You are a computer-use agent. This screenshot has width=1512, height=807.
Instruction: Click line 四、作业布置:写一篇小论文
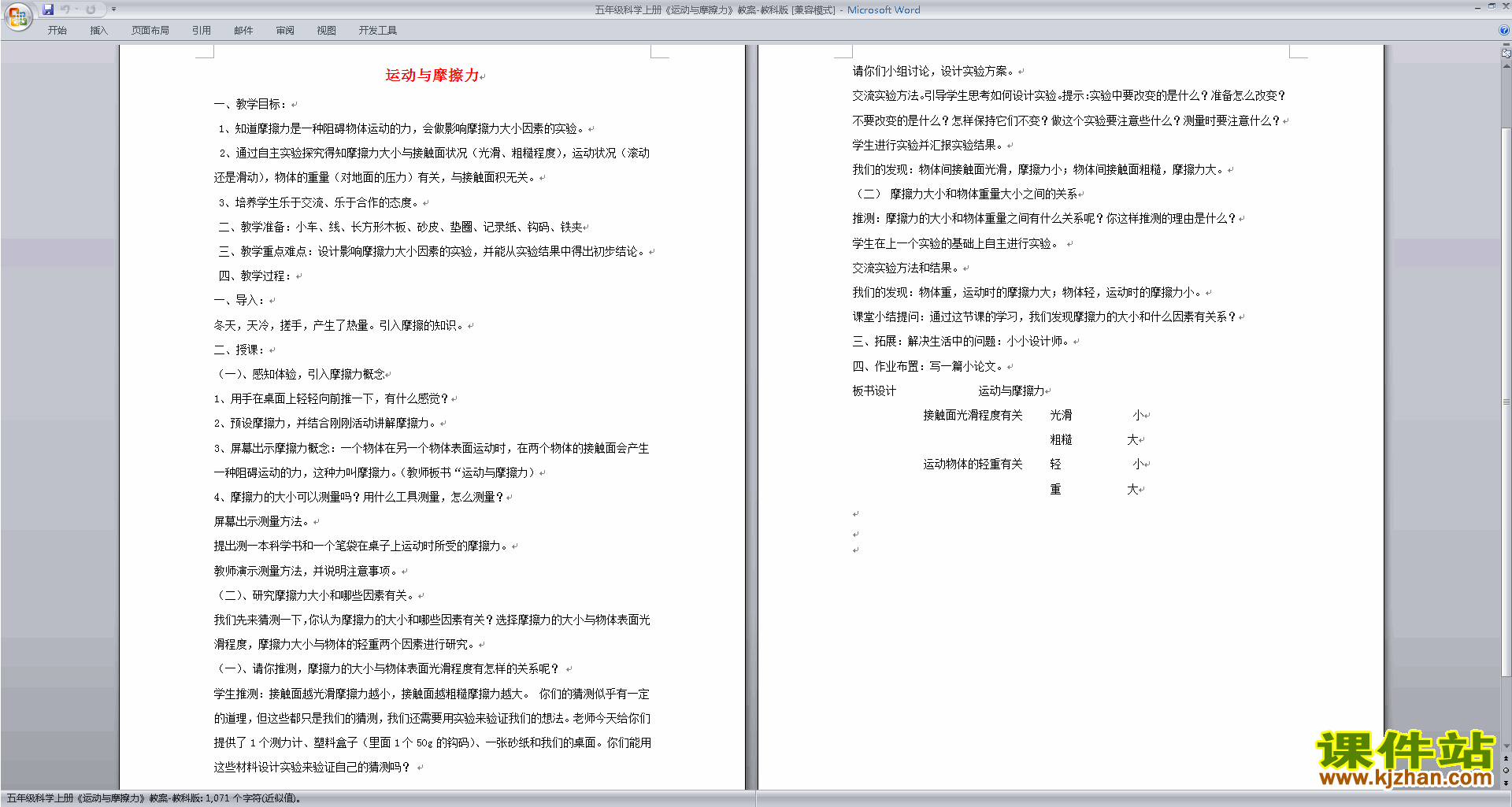[928, 366]
